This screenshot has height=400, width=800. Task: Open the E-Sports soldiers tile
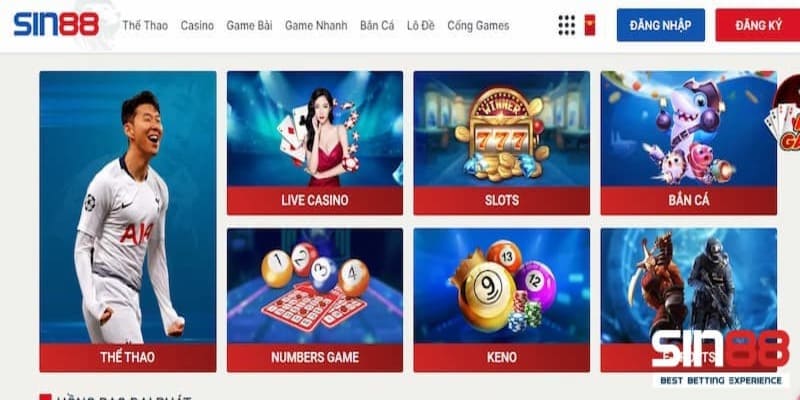tap(689, 300)
